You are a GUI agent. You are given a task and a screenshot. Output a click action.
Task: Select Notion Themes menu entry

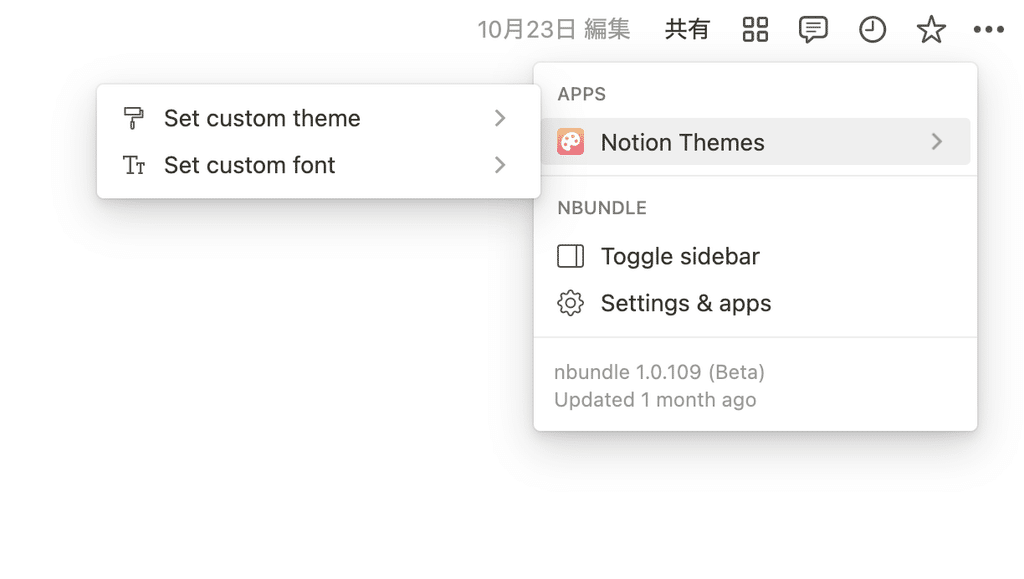point(756,142)
